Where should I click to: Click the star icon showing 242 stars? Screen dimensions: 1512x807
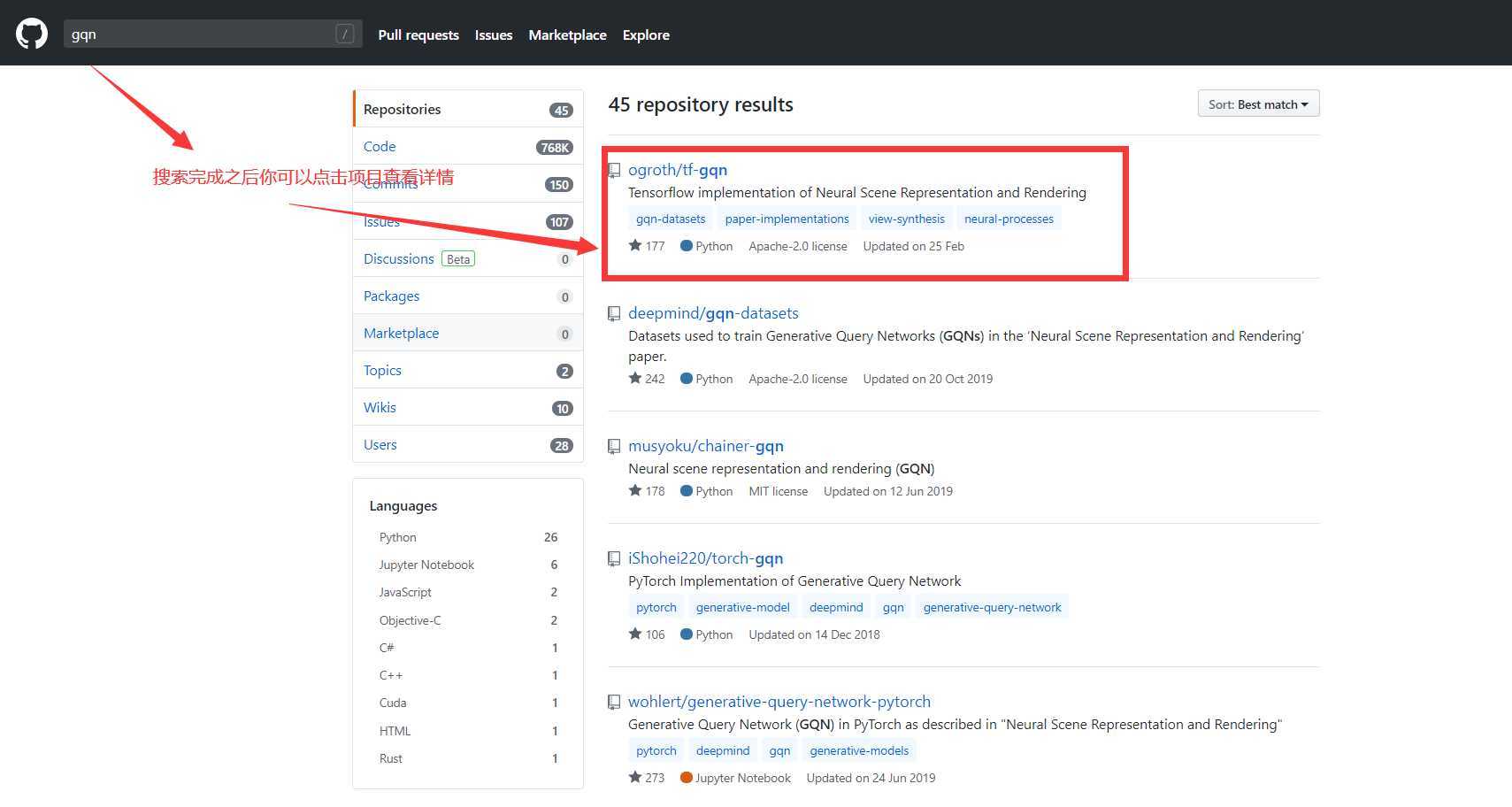point(635,378)
